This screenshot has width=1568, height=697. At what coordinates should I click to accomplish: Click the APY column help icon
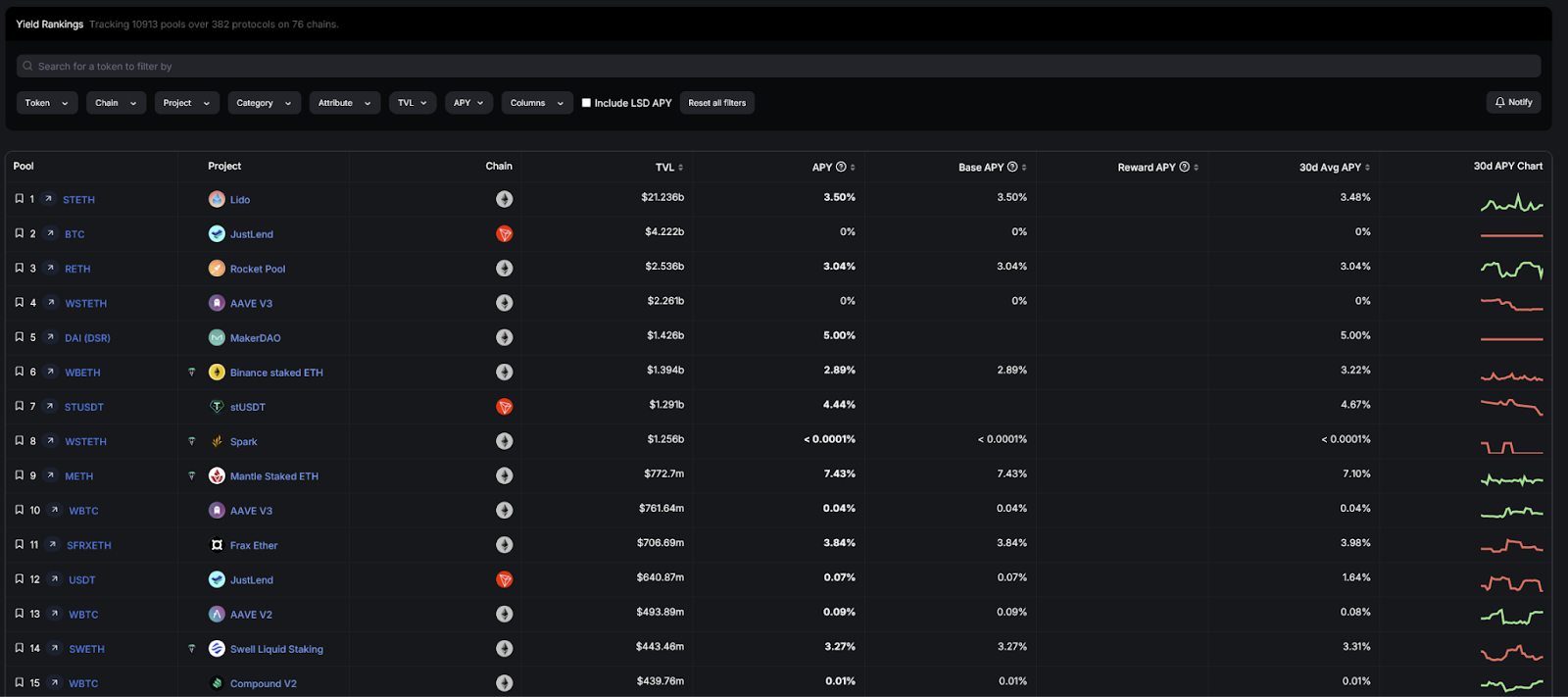click(x=841, y=167)
